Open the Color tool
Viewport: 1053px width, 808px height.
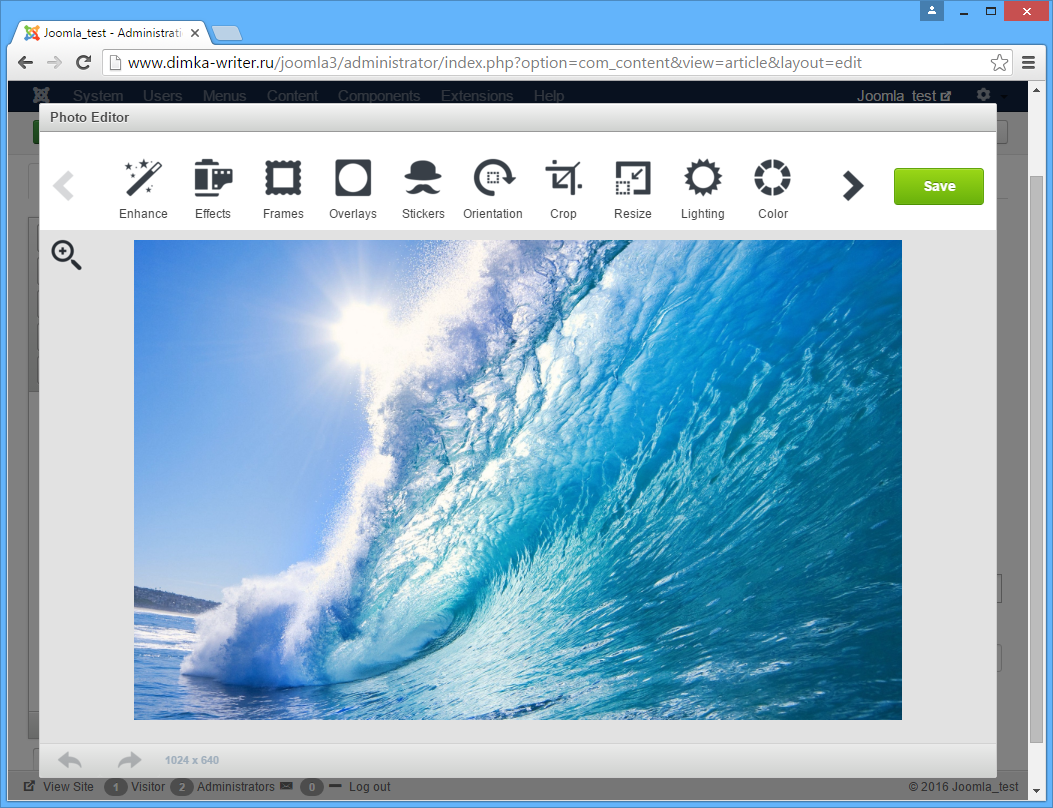click(x=773, y=187)
